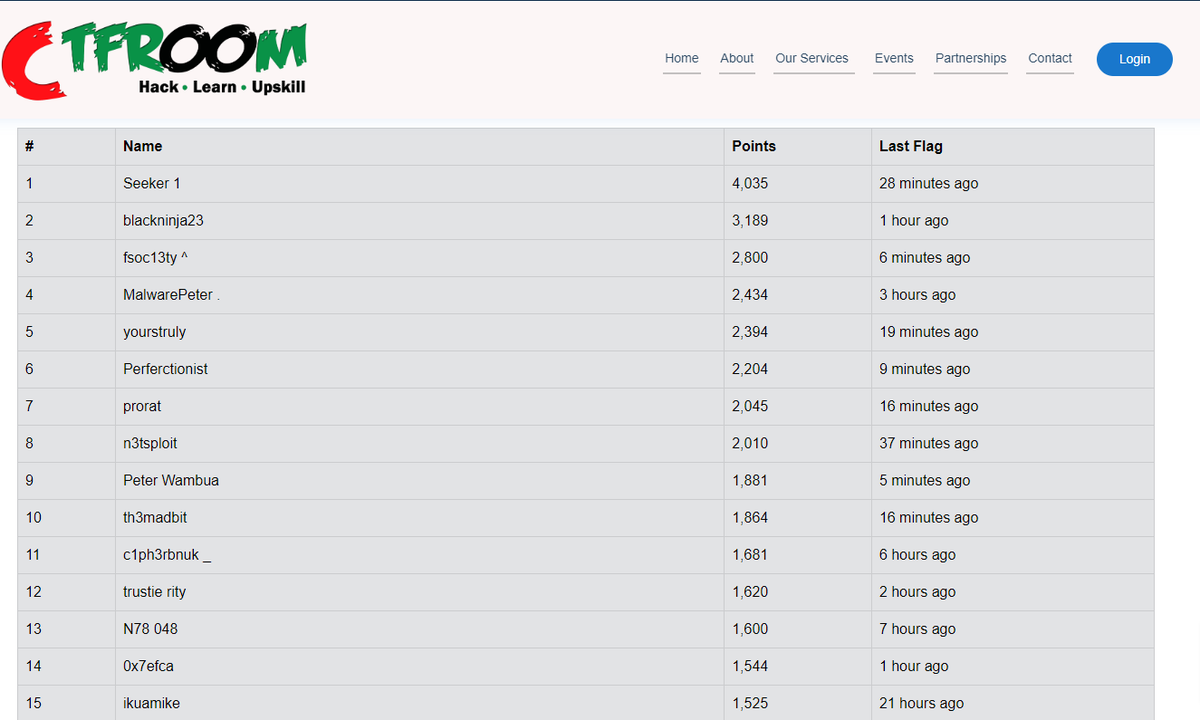Click the '21 hours ago' cell
The height and width of the screenshot is (720, 1200).
tap(1012, 703)
